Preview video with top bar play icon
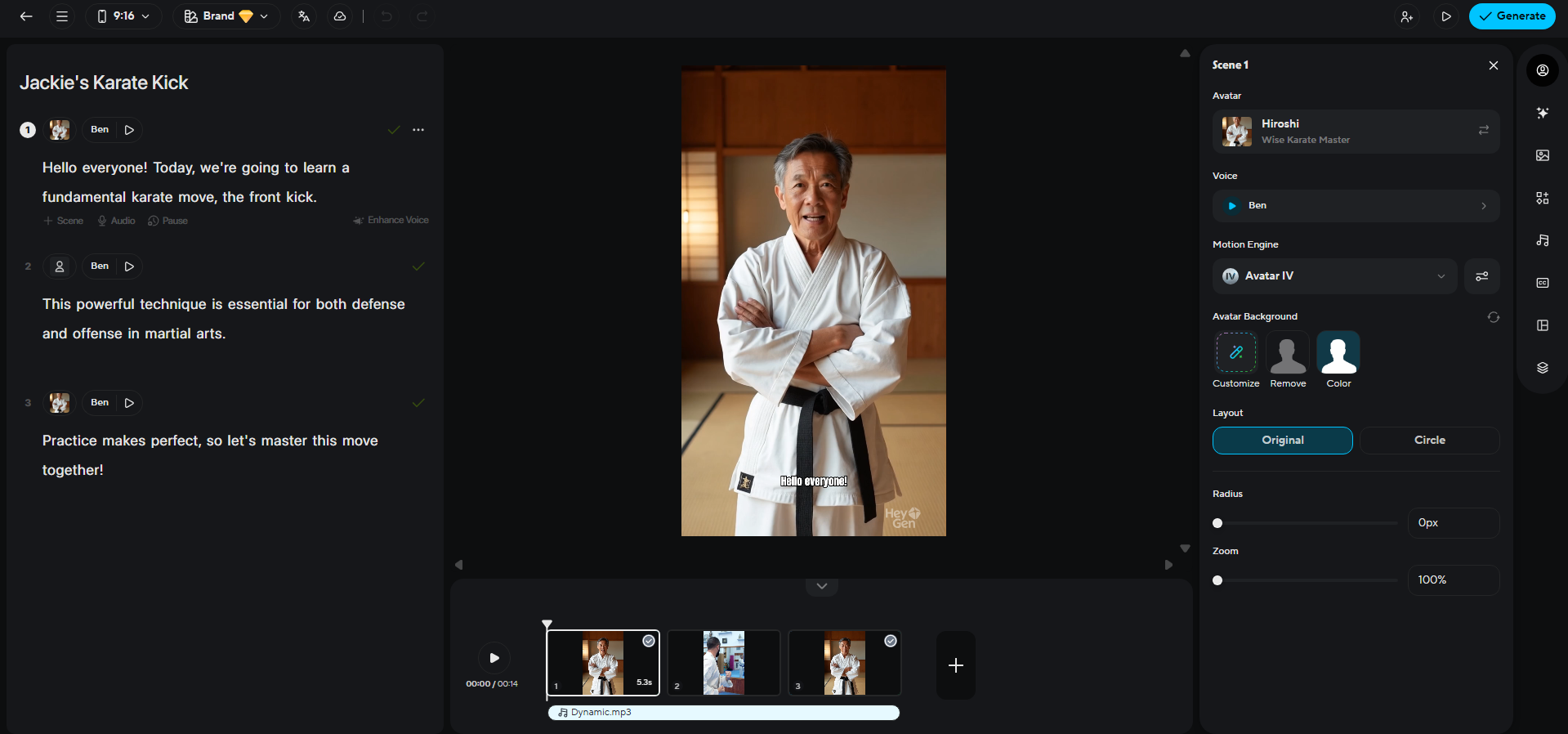1568x734 pixels. pyautogui.click(x=1446, y=16)
